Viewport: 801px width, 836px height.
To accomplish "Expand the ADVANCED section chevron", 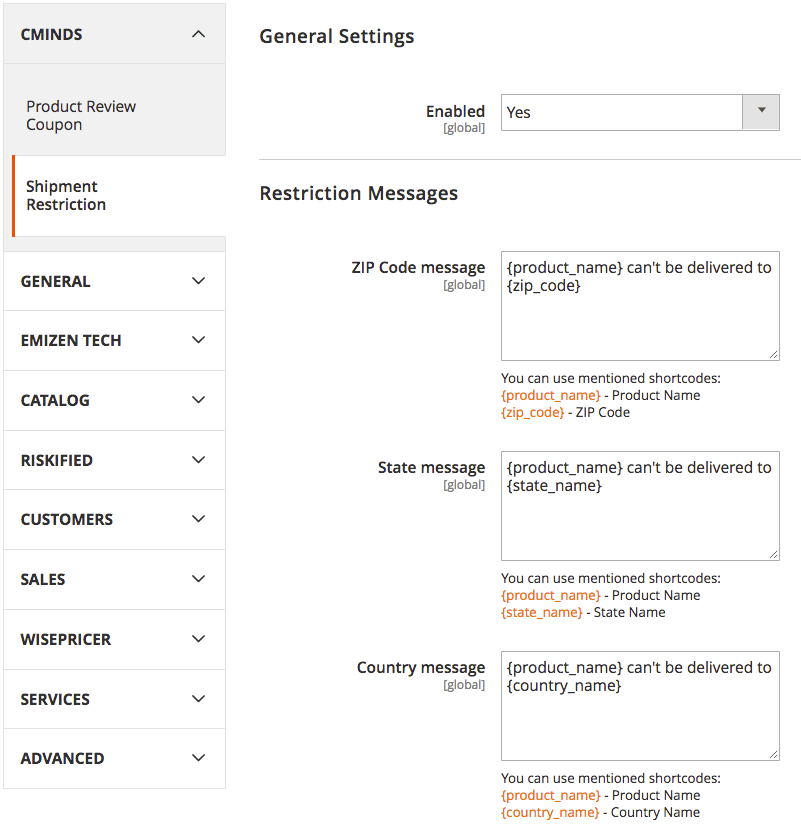I will (x=198, y=758).
